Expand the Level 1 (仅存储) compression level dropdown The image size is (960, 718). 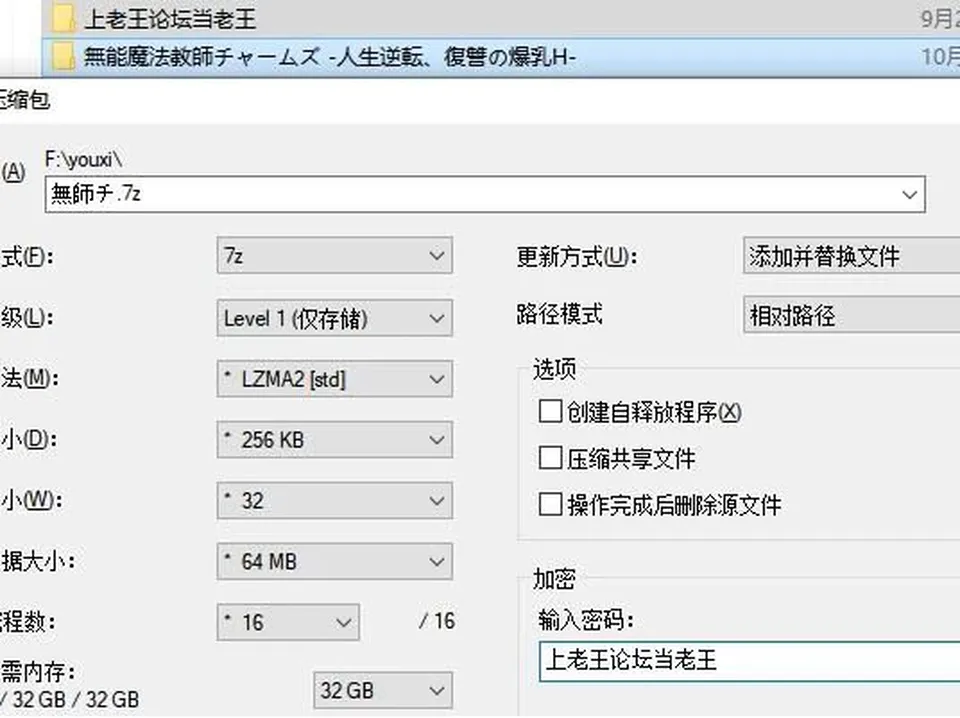click(334, 318)
